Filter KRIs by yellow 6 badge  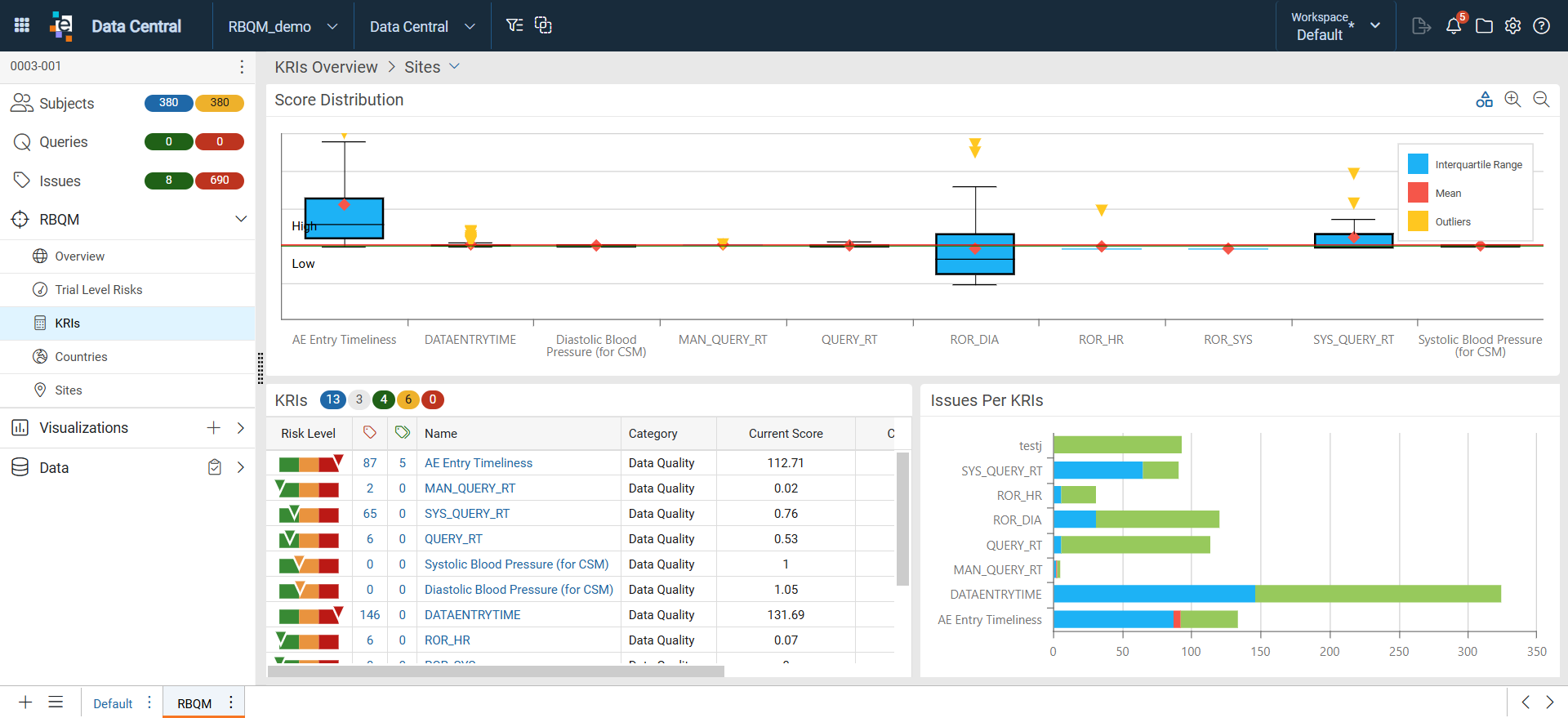(x=408, y=399)
